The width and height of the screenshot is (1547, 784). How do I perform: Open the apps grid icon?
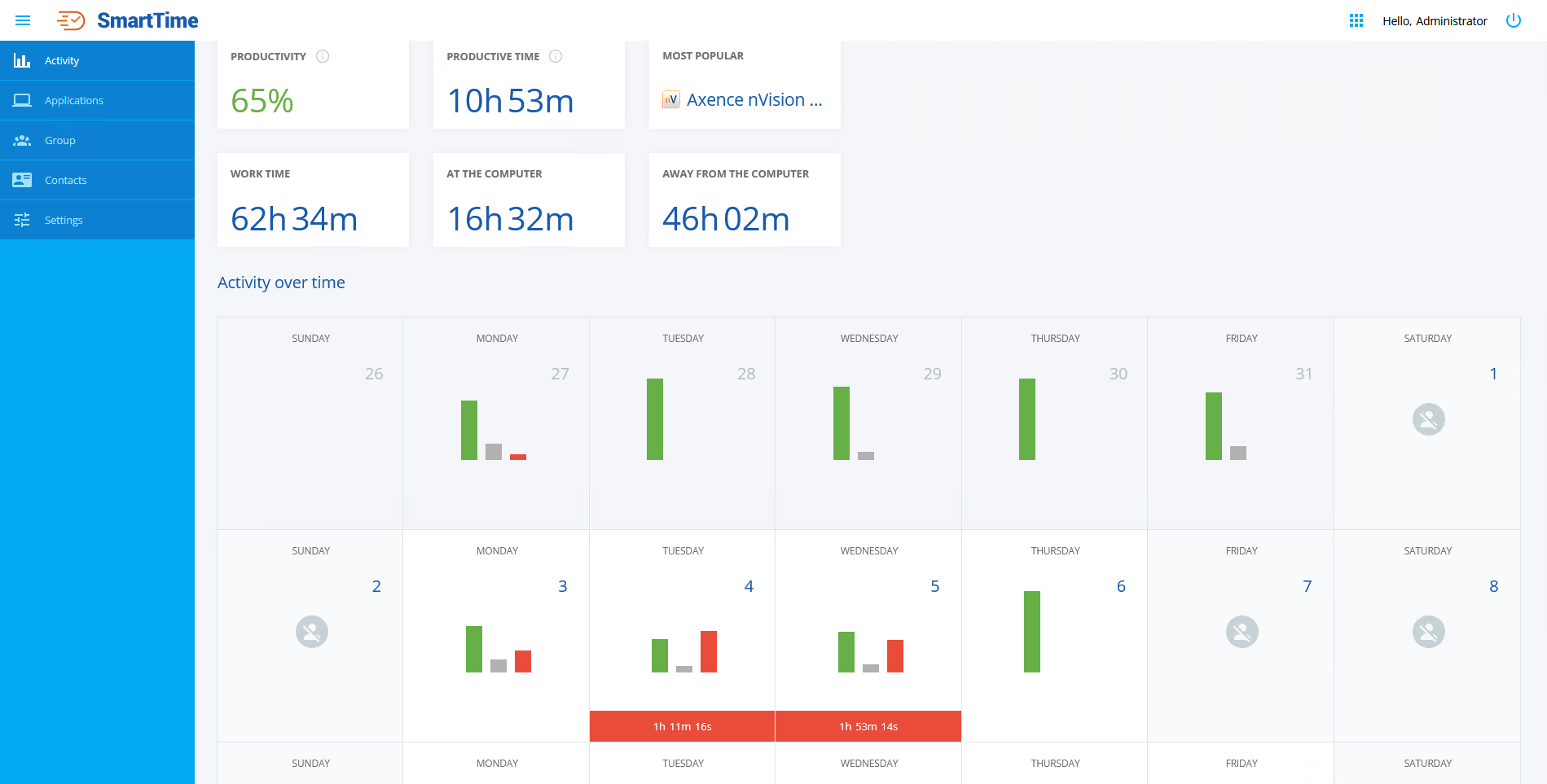[x=1356, y=20]
